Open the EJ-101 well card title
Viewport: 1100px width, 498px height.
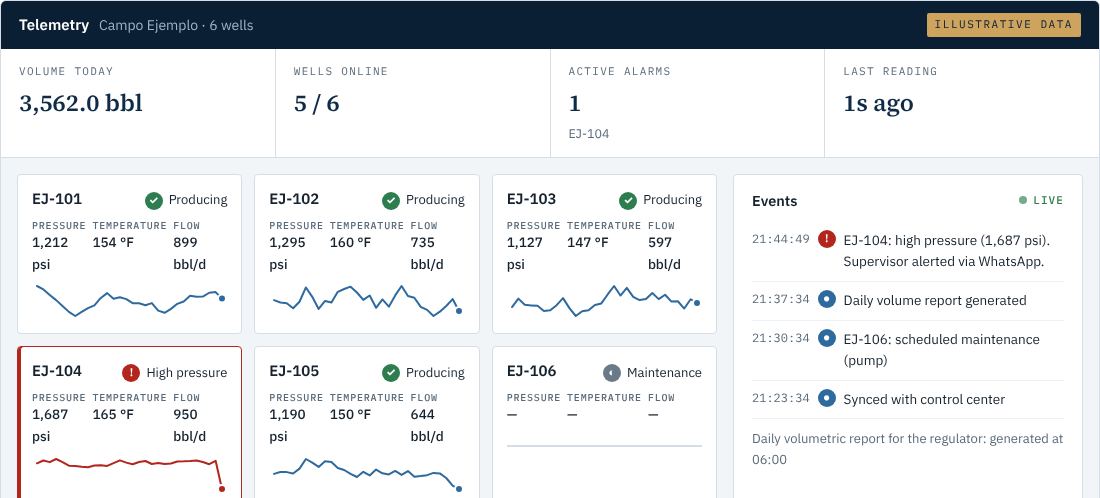(57, 199)
